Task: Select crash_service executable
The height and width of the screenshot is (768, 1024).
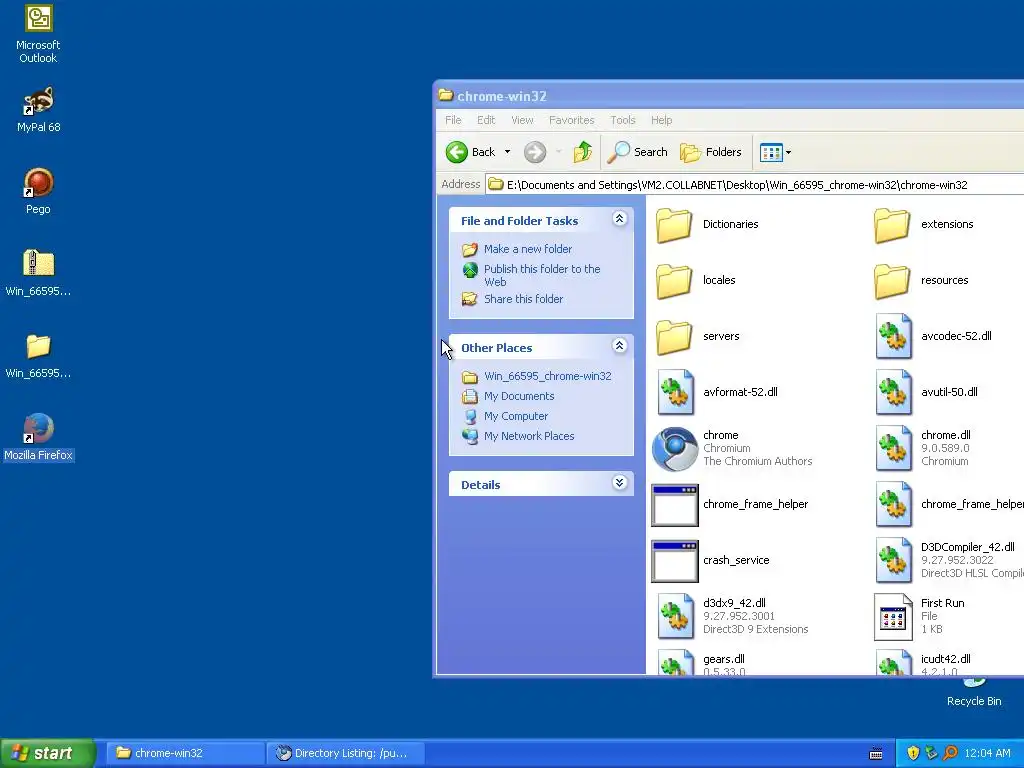Action: (711, 561)
